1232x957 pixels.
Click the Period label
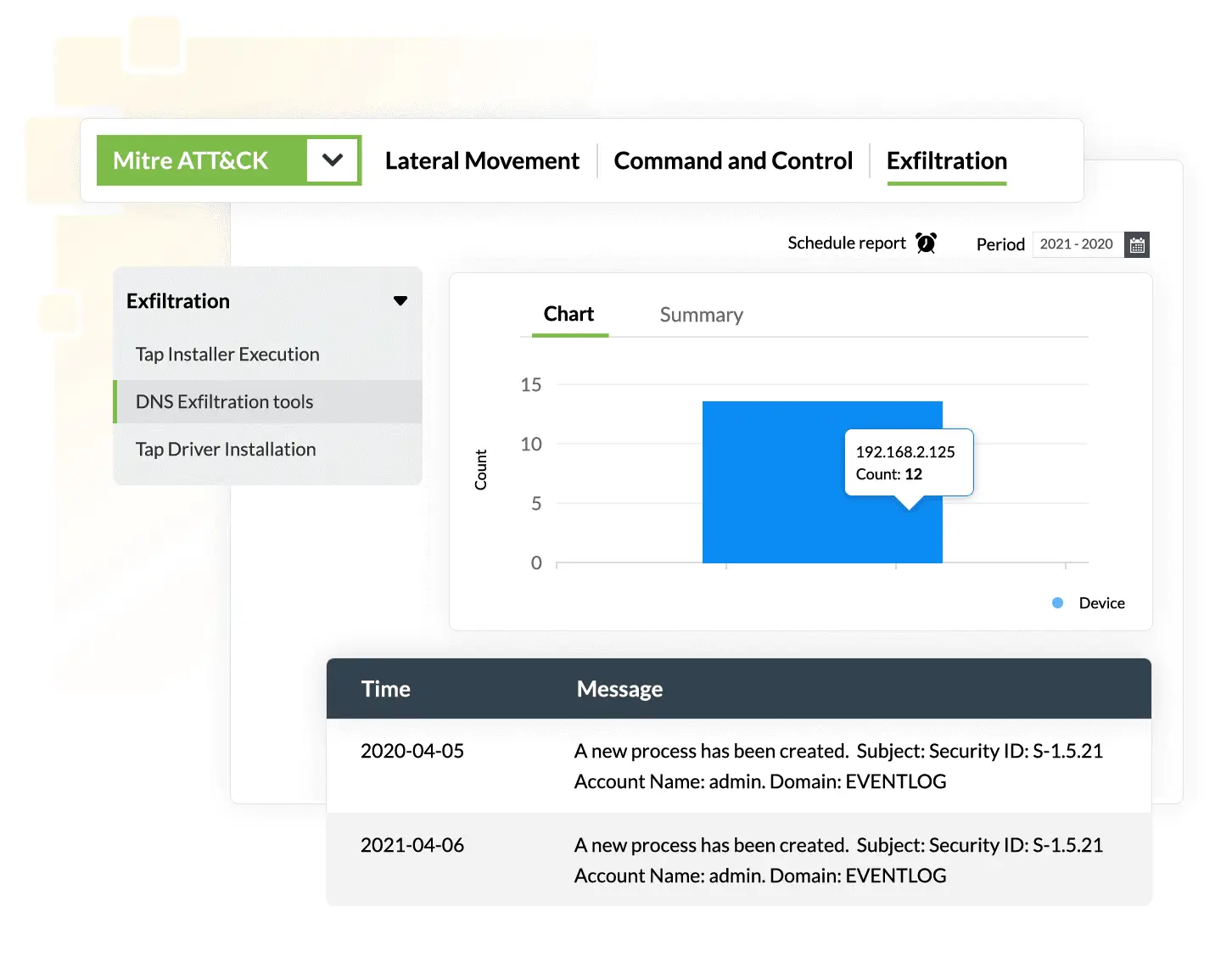coord(1000,244)
